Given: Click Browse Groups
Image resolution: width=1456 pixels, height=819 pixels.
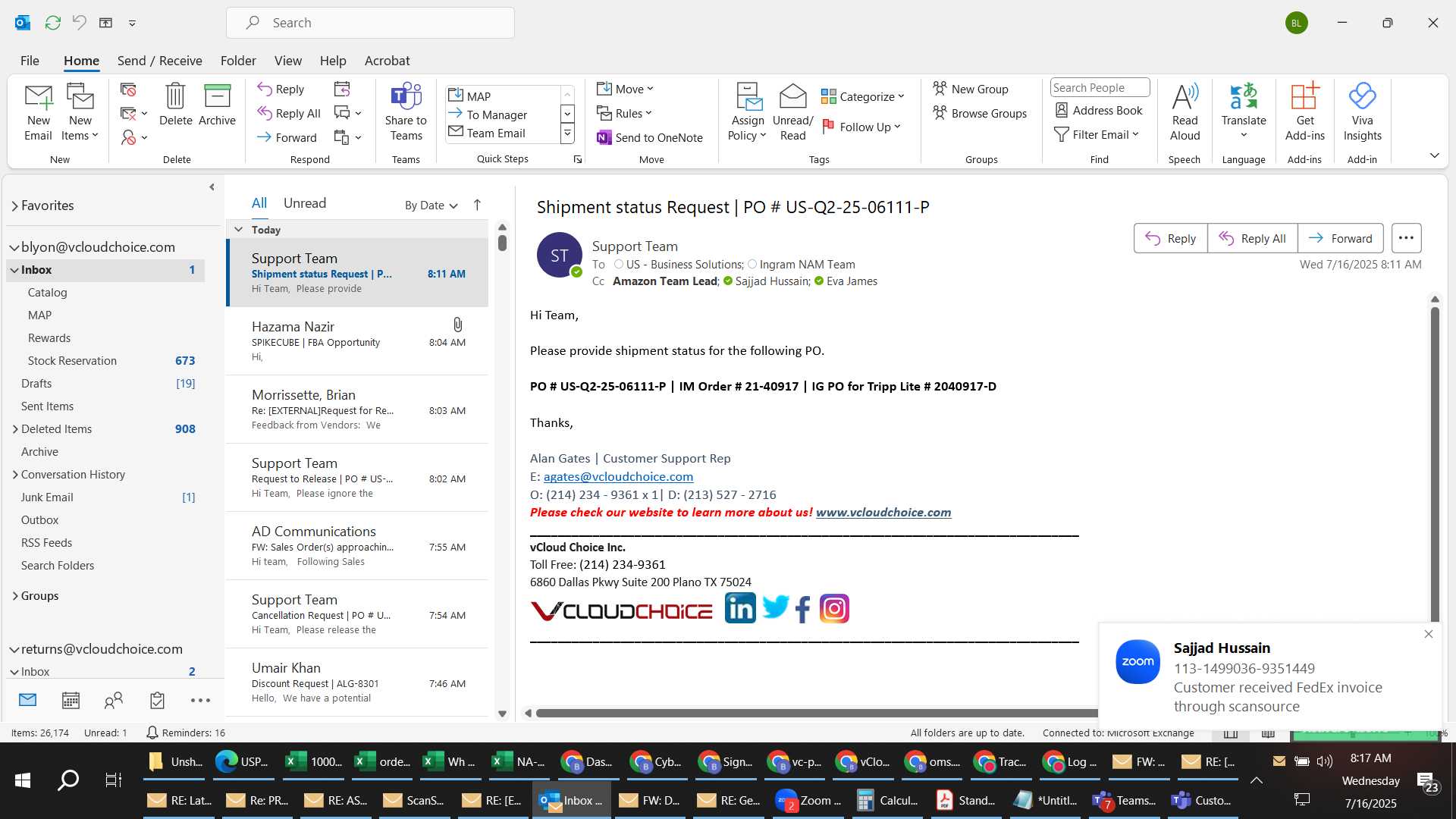Looking at the screenshot, I should [x=980, y=113].
